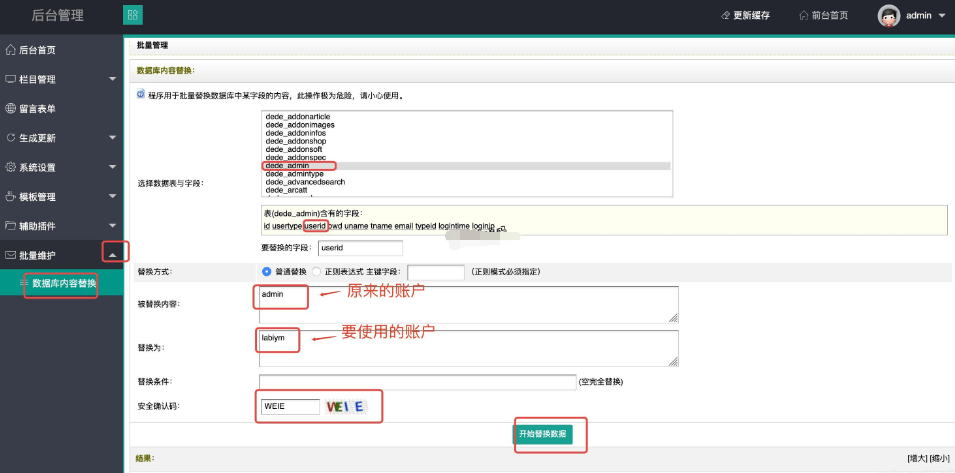Viewport: 955px width, 473px height.
Task: Click the icon beside 模板管理
Action: [10, 196]
